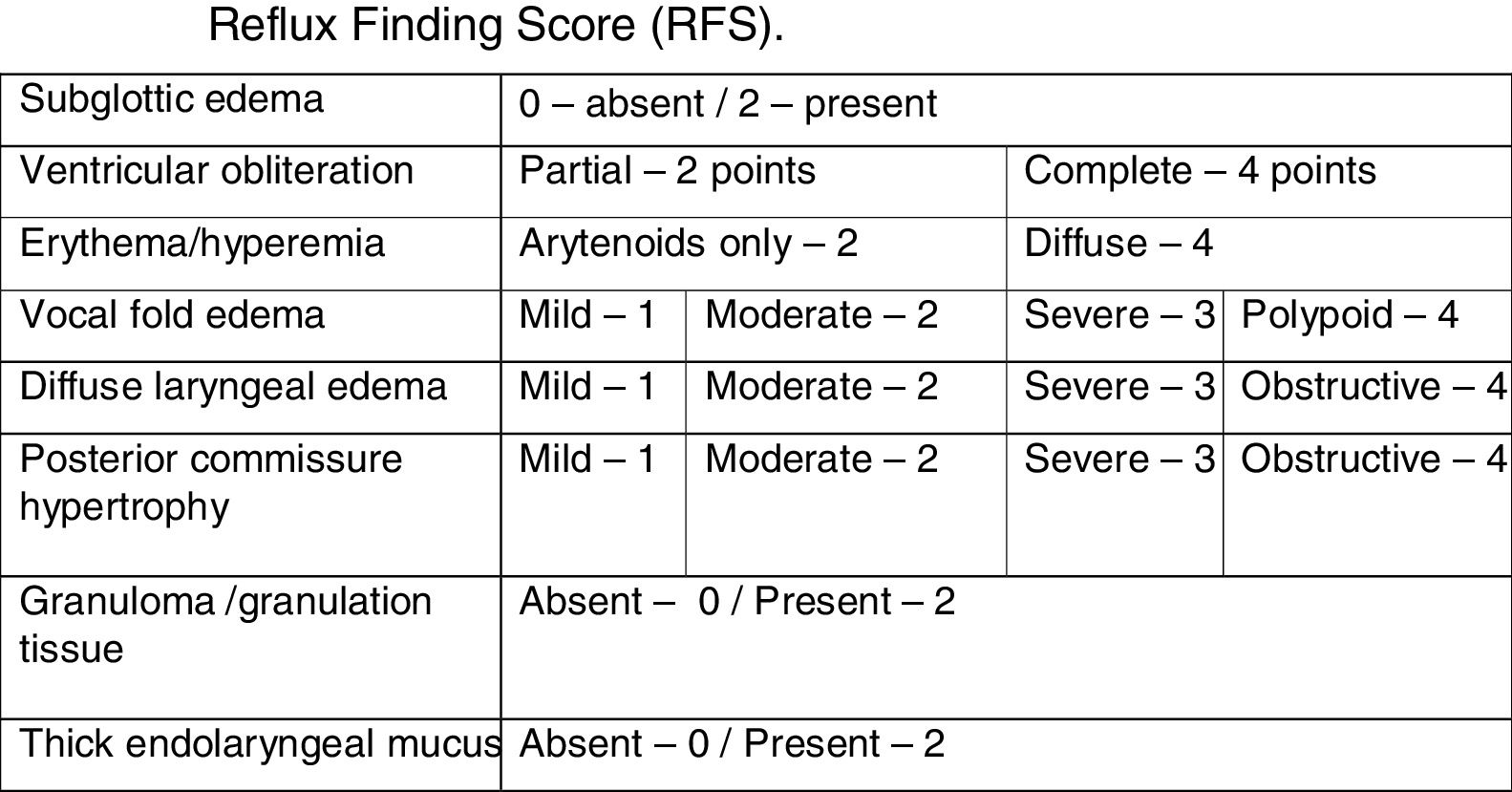1512x792 pixels.
Task: Choose 'Obstructive – 4' in Diffuse laryngeal edema row
Action: 1372,387
